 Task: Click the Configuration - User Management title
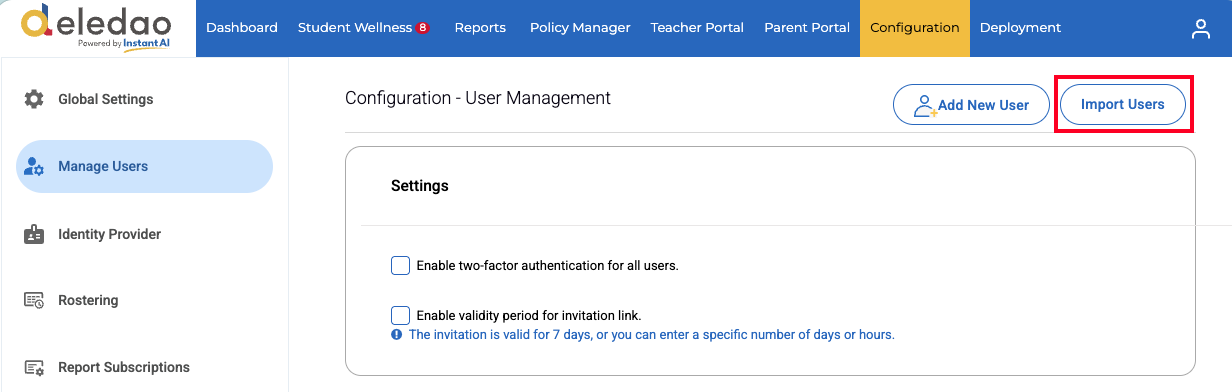(478, 98)
